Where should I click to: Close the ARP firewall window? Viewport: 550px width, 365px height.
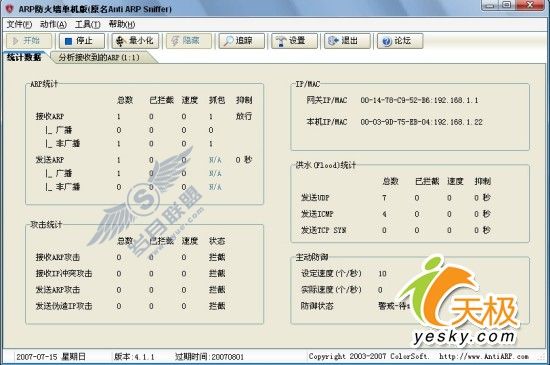coord(530,5)
